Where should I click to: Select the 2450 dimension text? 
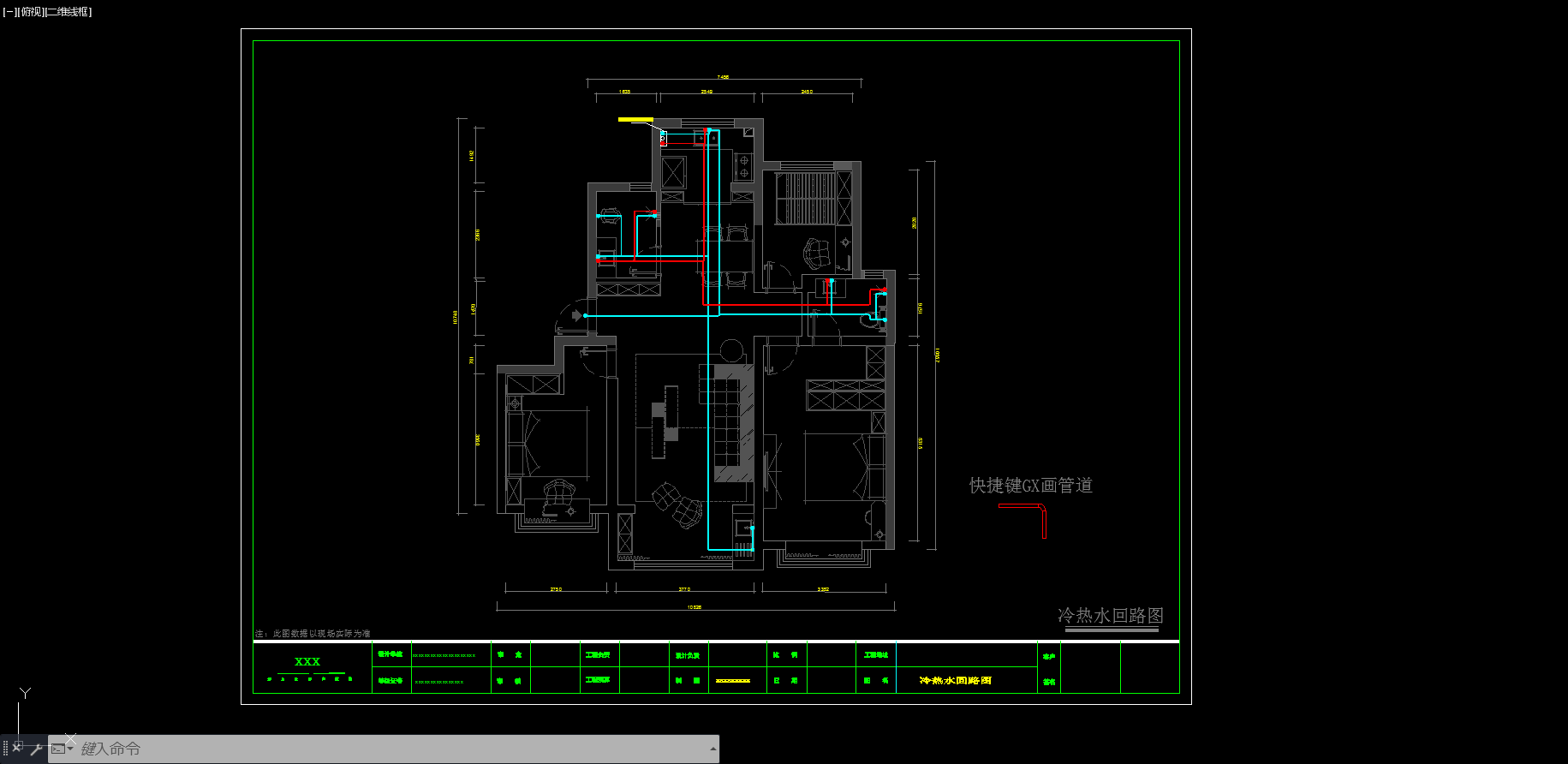click(x=807, y=92)
